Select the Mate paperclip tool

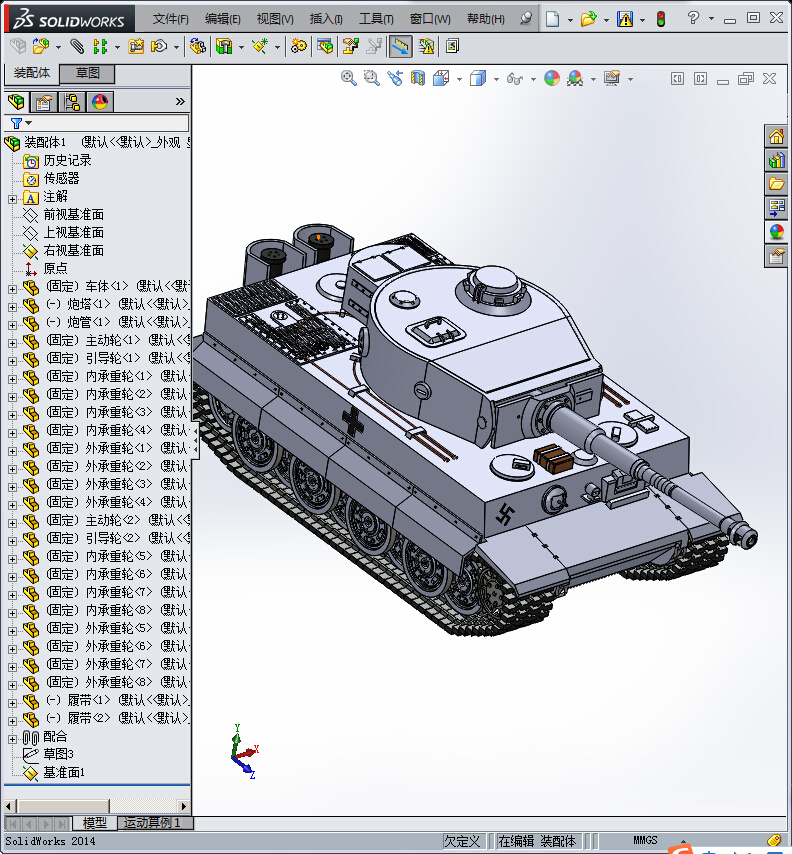pos(77,46)
